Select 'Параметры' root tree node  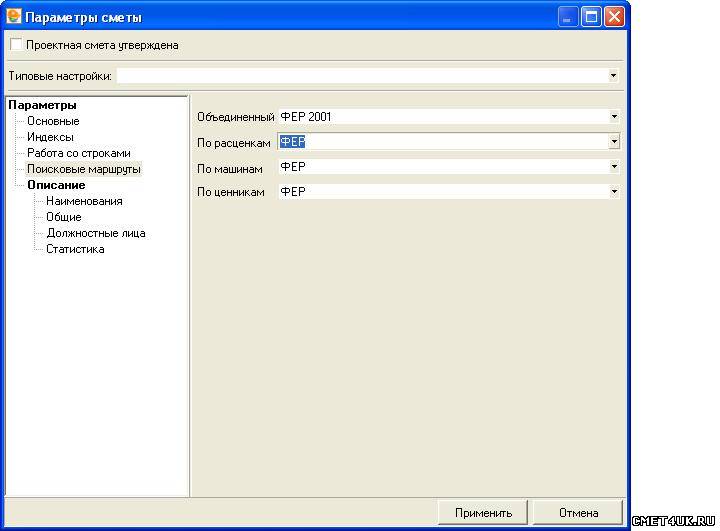point(42,105)
